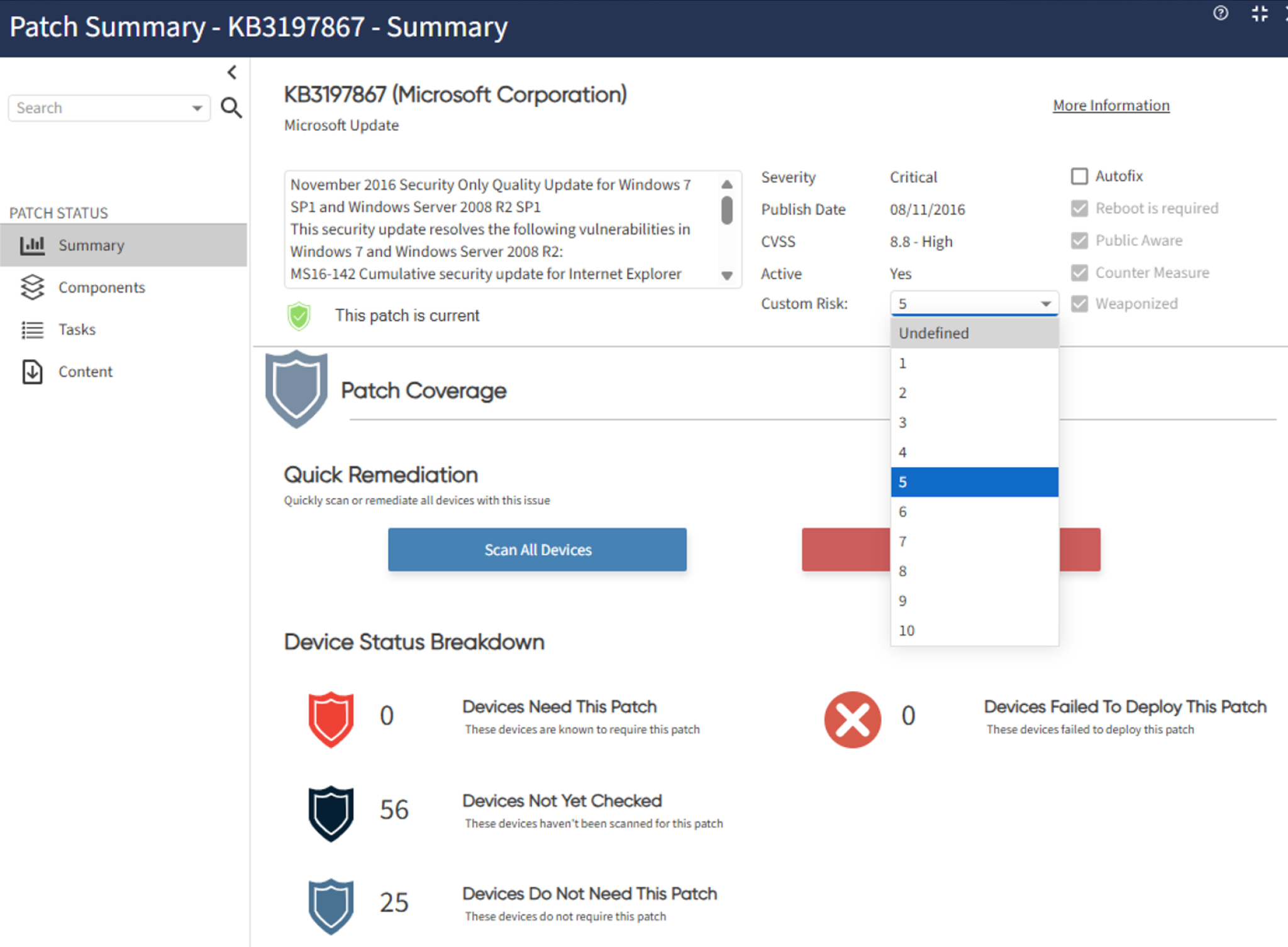
Task: Click the dark Not Yet Checked shield
Action: coord(331,813)
